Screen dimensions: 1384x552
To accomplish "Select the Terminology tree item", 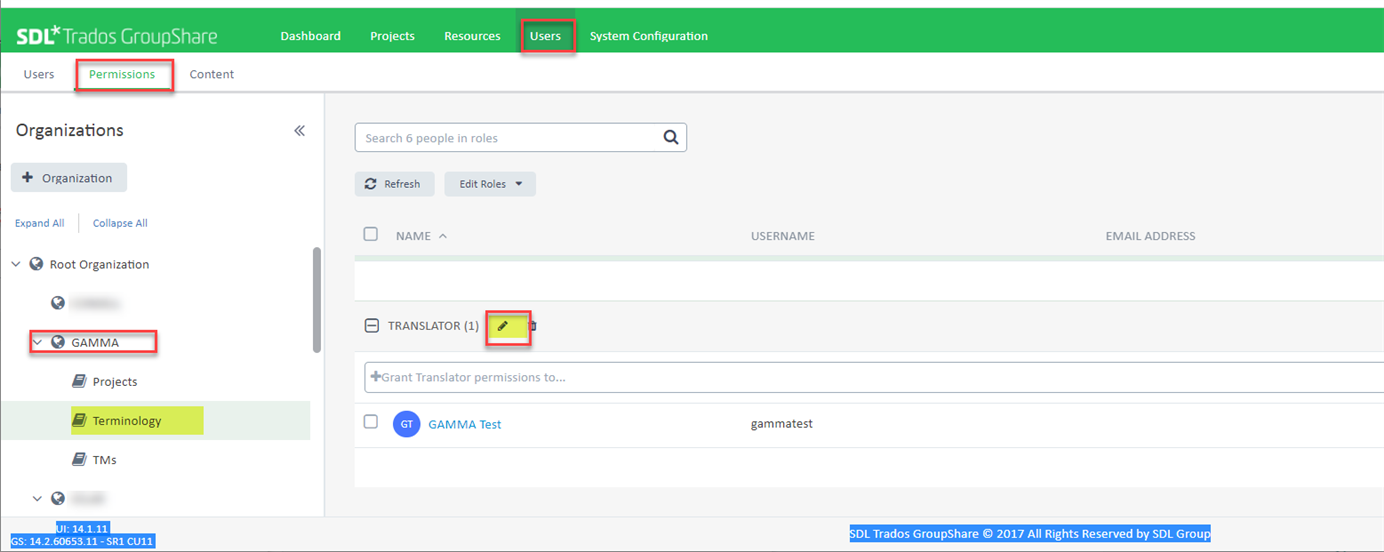I will [127, 421].
